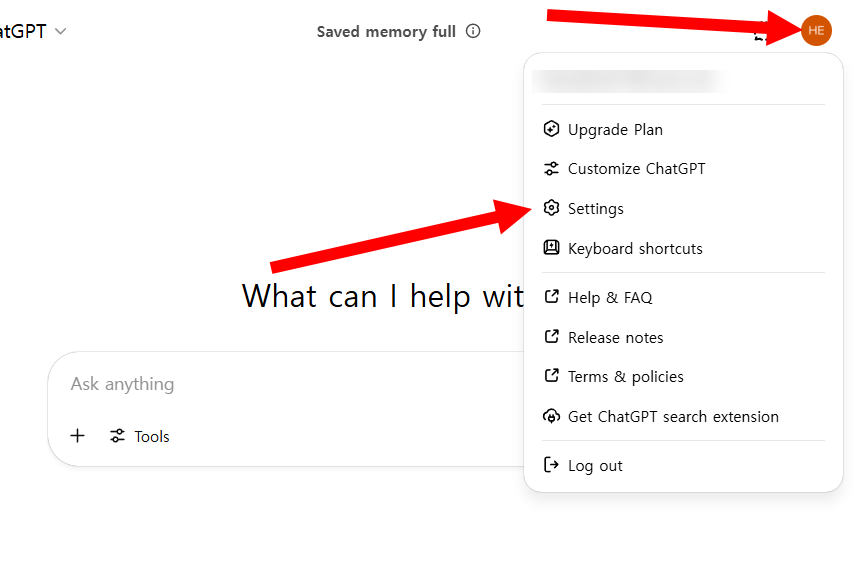Image resolution: width=856 pixels, height=574 pixels.
Task: Click the Release notes external link icon
Action: (551, 336)
